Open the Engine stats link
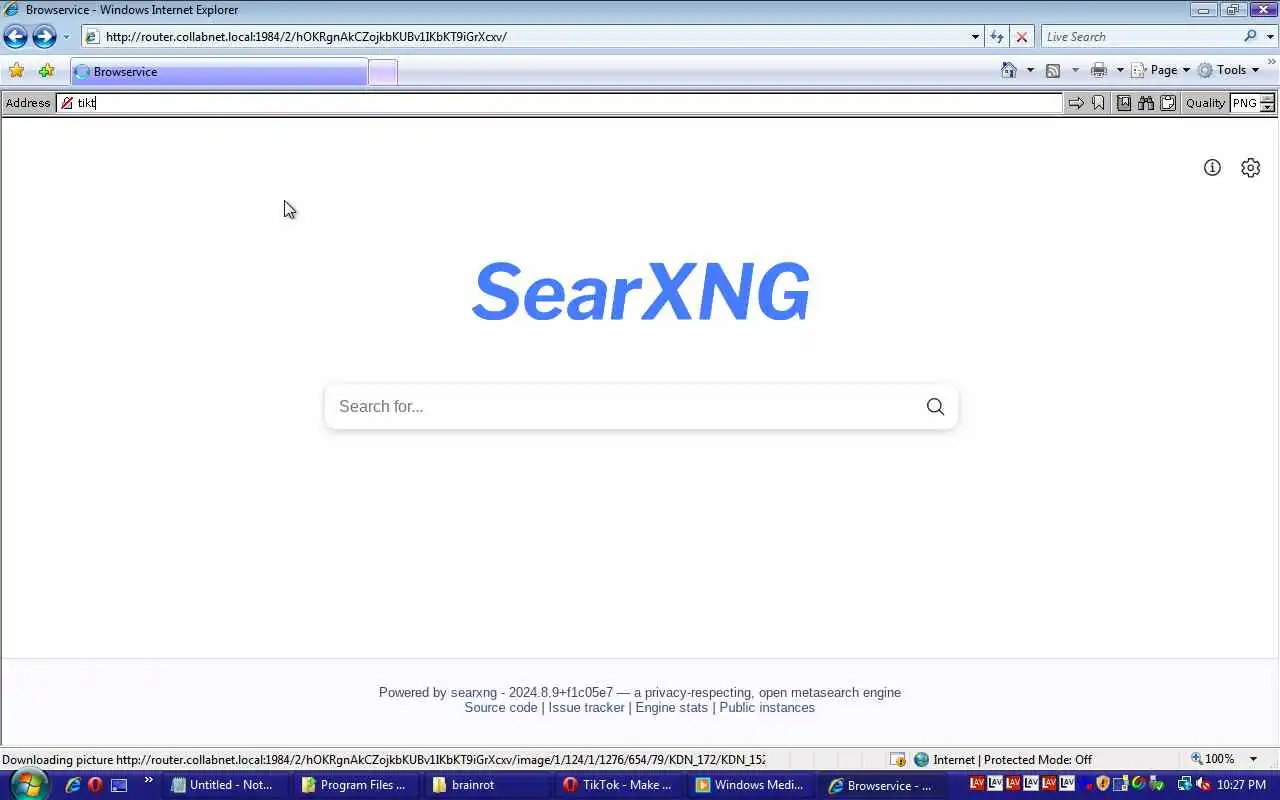This screenshot has height=800, width=1280. click(671, 707)
